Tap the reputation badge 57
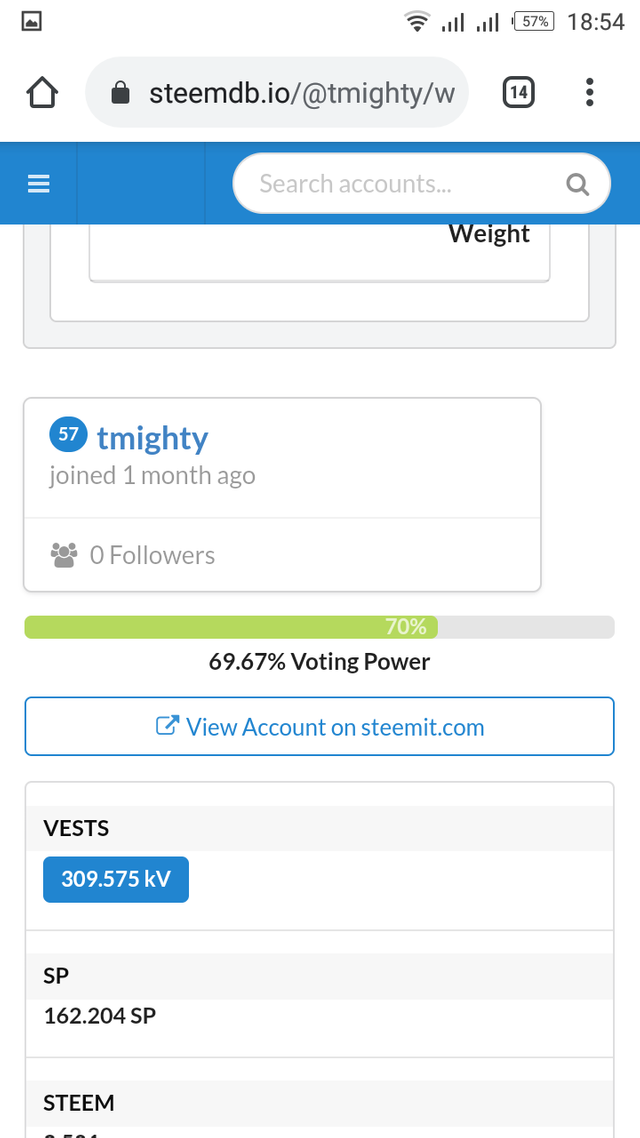Image resolution: width=640 pixels, height=1138 pixels. coord(68,435)
